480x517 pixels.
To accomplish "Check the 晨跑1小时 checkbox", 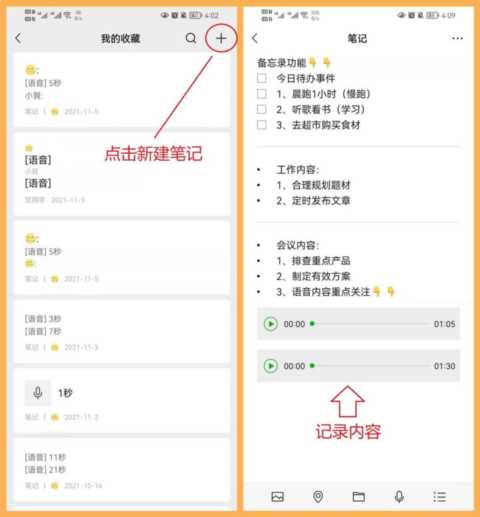I will pyautogui.click(x=262, y=94).
